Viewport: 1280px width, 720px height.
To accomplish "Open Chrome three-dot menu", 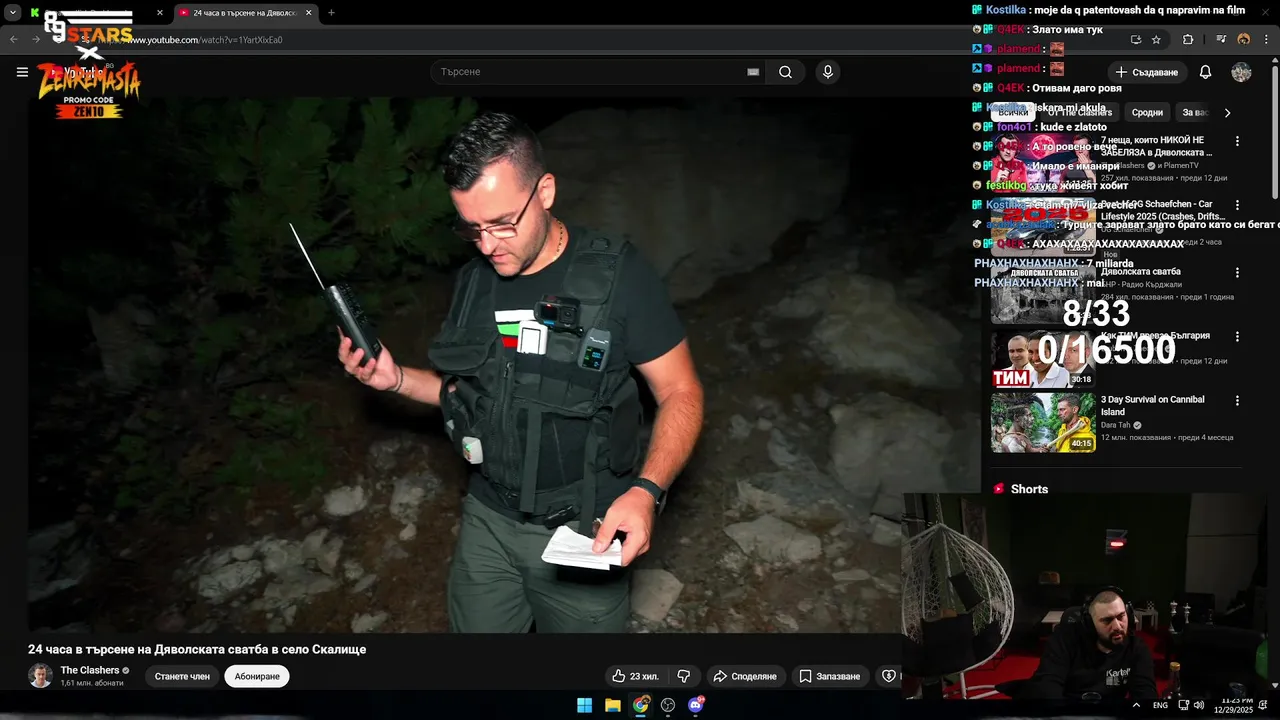I will coord(1265,40).
